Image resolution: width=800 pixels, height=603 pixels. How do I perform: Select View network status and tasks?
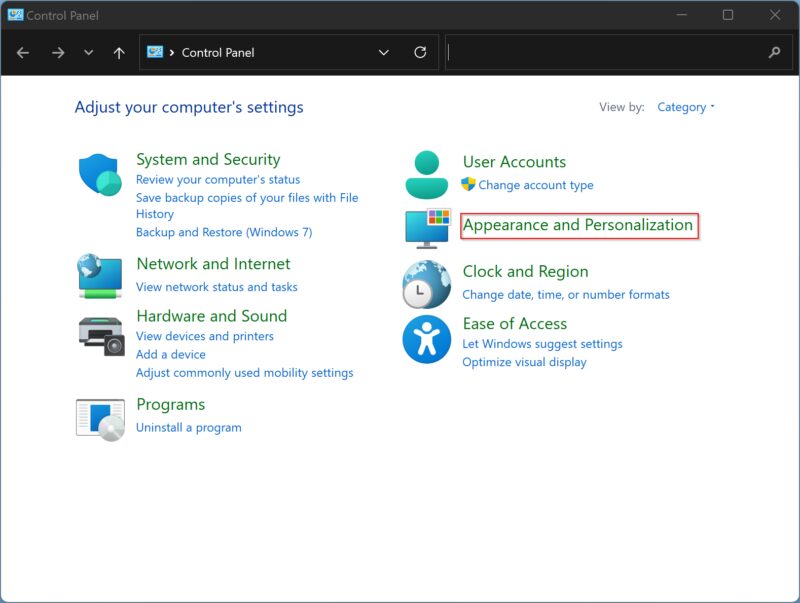coord(216,287)
